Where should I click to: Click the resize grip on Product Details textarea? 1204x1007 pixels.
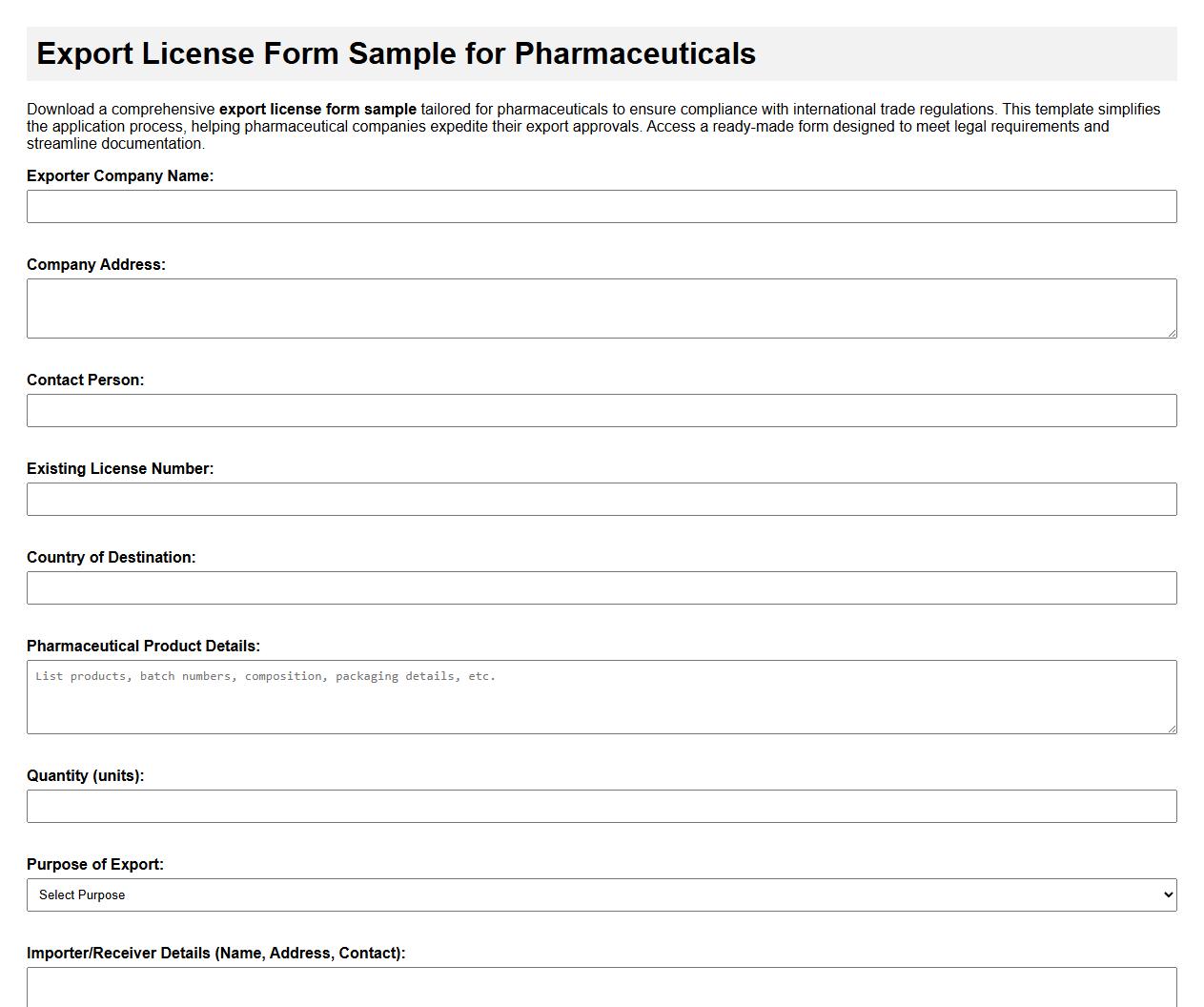[x=1173, y=730]
